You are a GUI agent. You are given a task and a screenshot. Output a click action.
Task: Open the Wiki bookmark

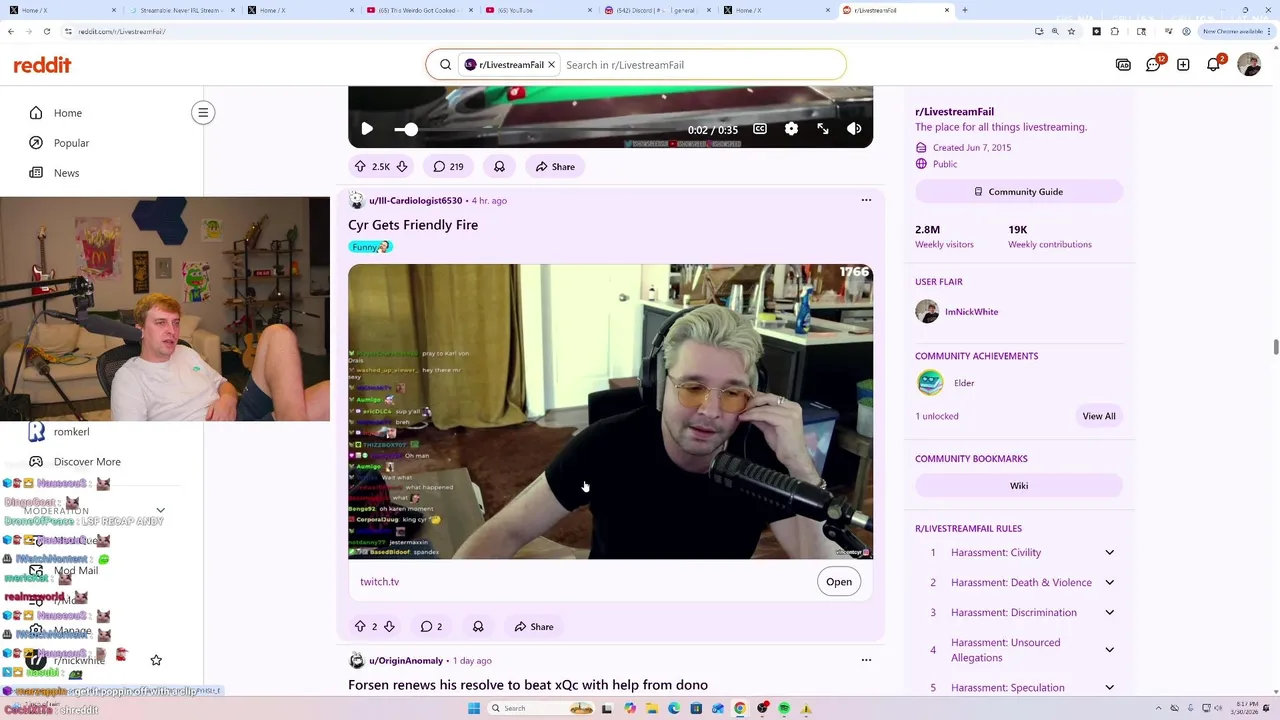(x=1019, y=486)
